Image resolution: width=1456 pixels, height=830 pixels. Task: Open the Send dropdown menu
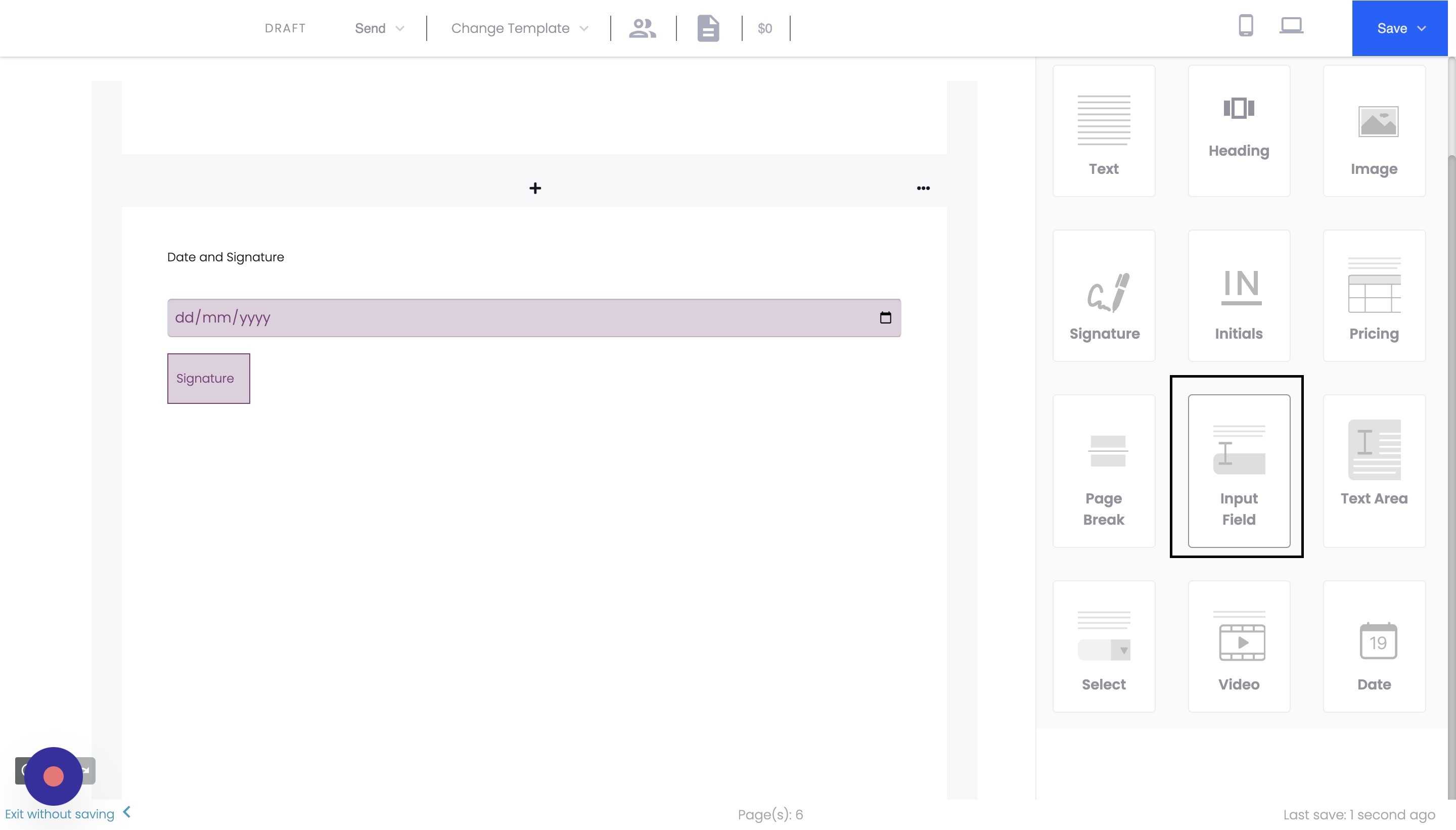[379, 28]
